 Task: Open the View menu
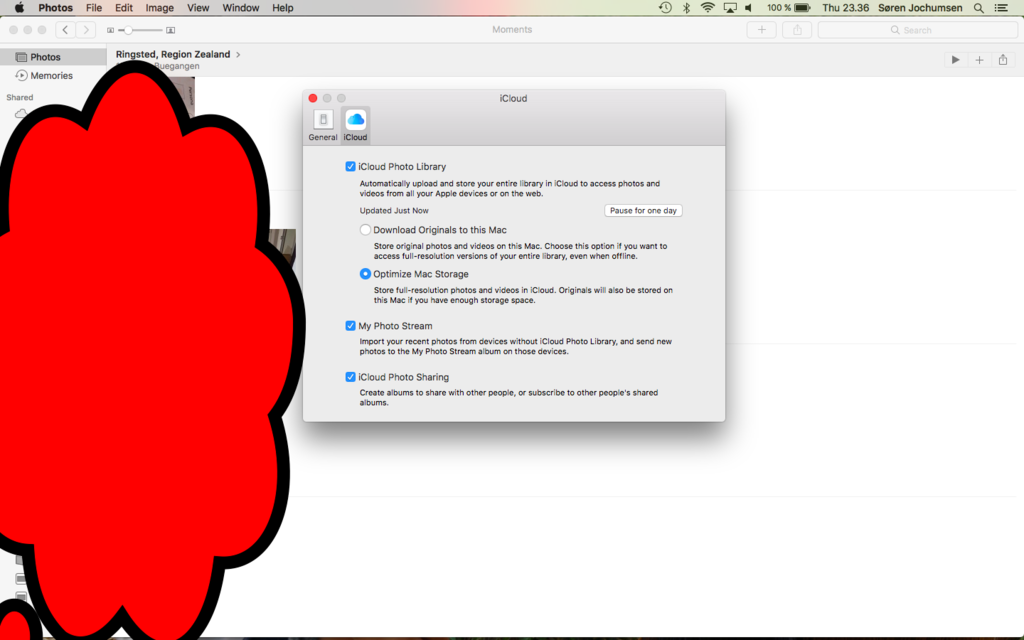click(198, 8)
